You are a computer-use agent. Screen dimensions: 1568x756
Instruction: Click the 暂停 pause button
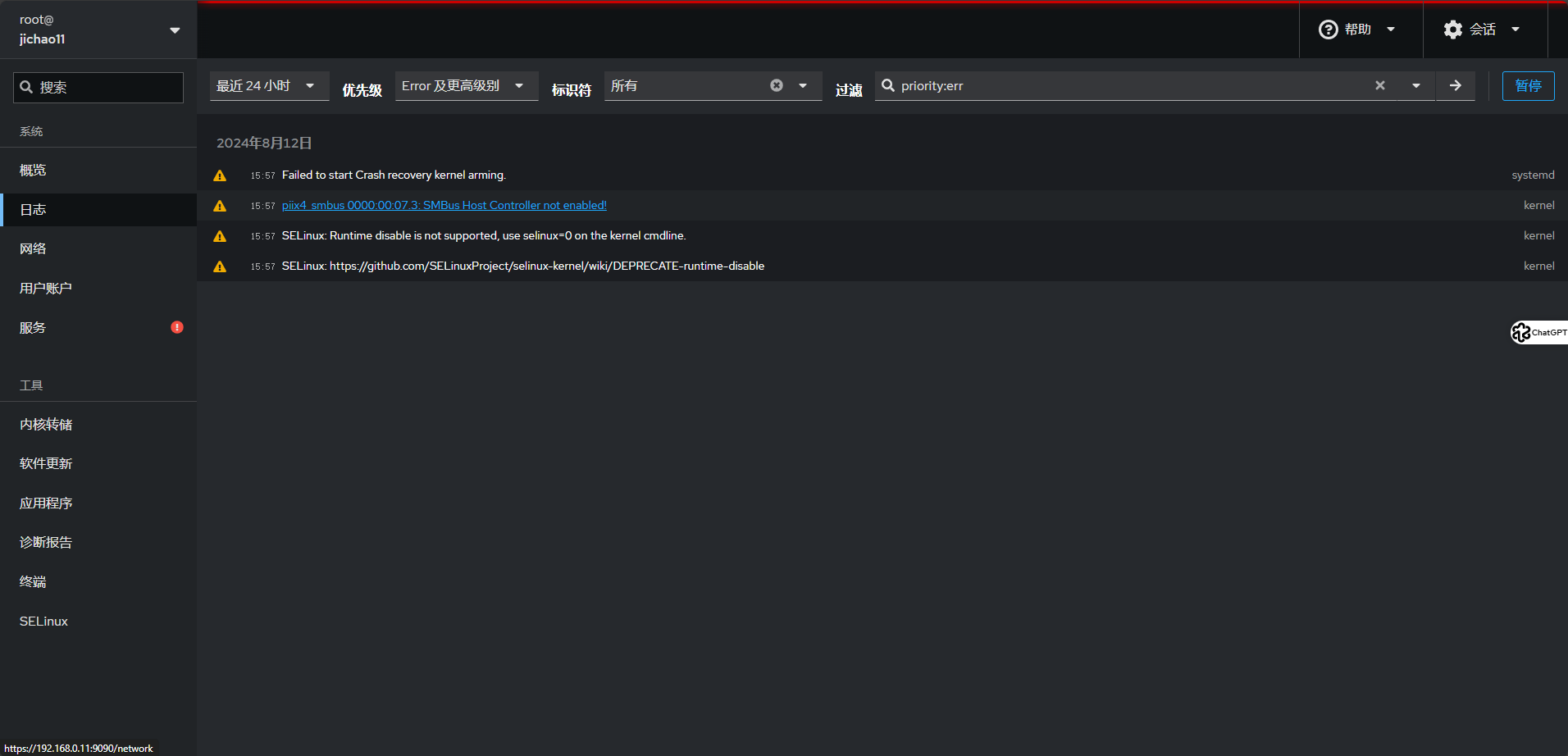[x=1528, y=86]
